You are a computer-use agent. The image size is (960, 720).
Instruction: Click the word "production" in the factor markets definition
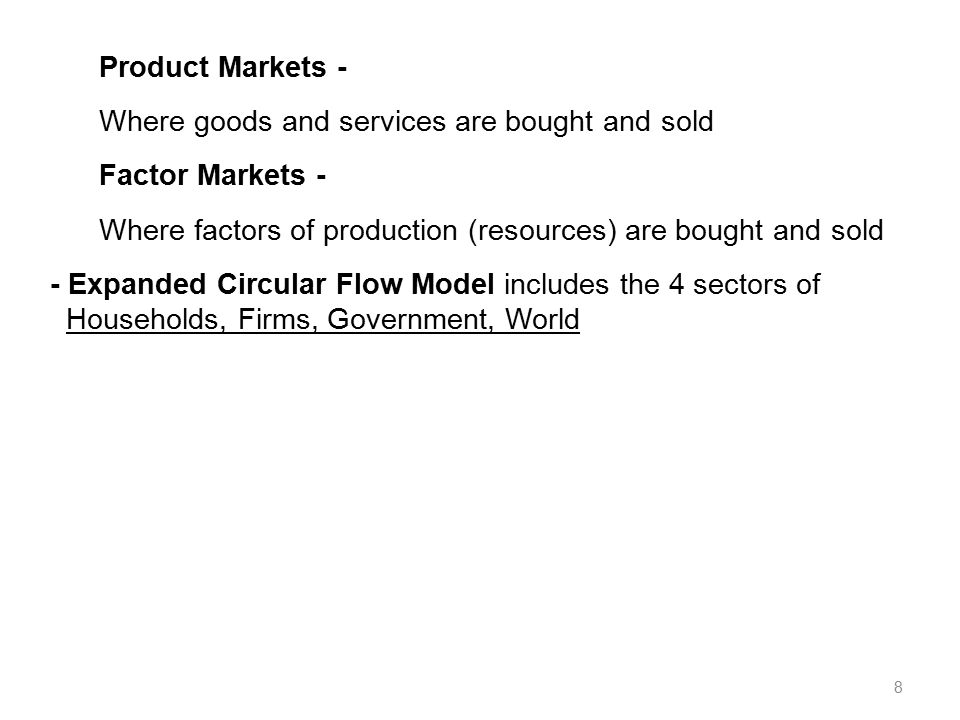pos(390,231)
